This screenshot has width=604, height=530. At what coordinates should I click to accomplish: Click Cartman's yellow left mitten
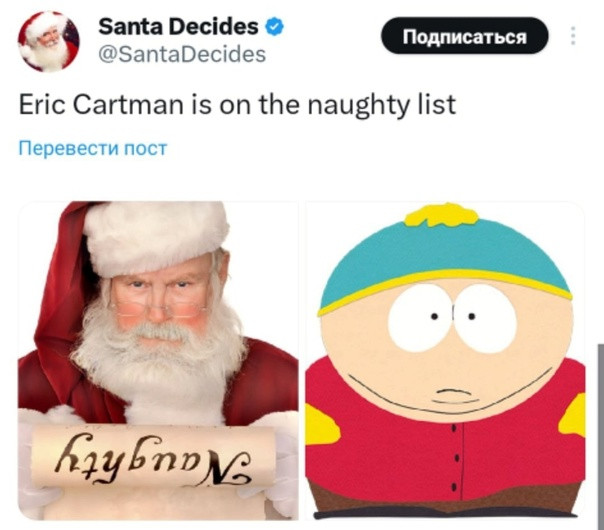pos(322,426)
